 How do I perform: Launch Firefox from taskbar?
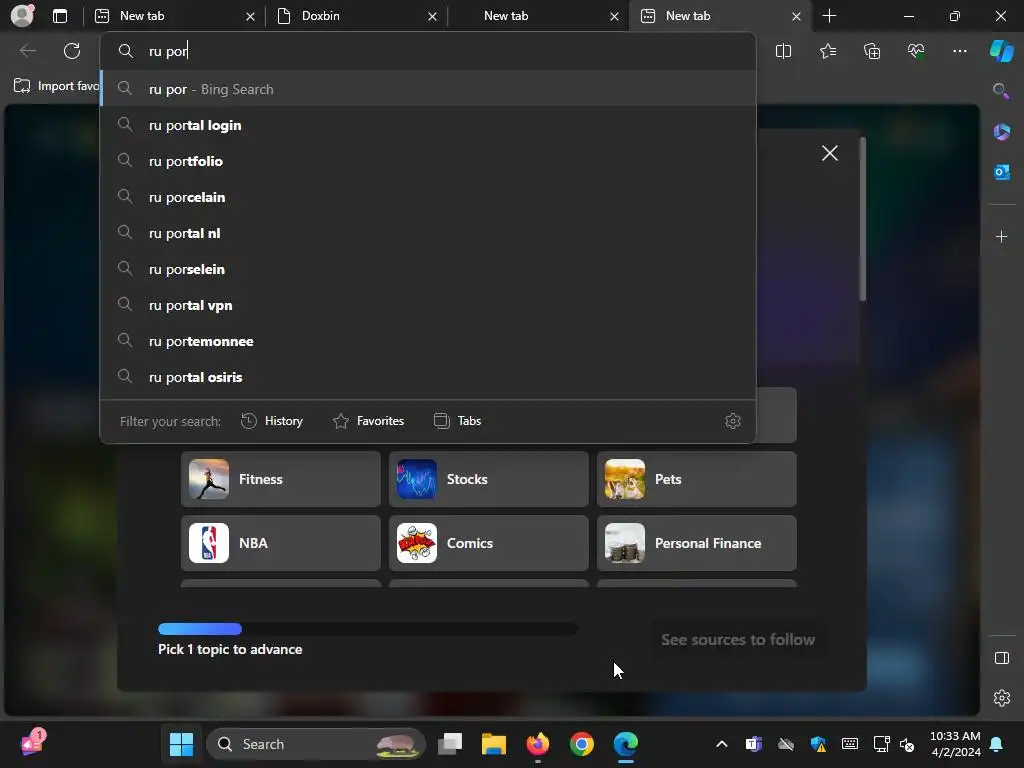(x=537, y=744)
